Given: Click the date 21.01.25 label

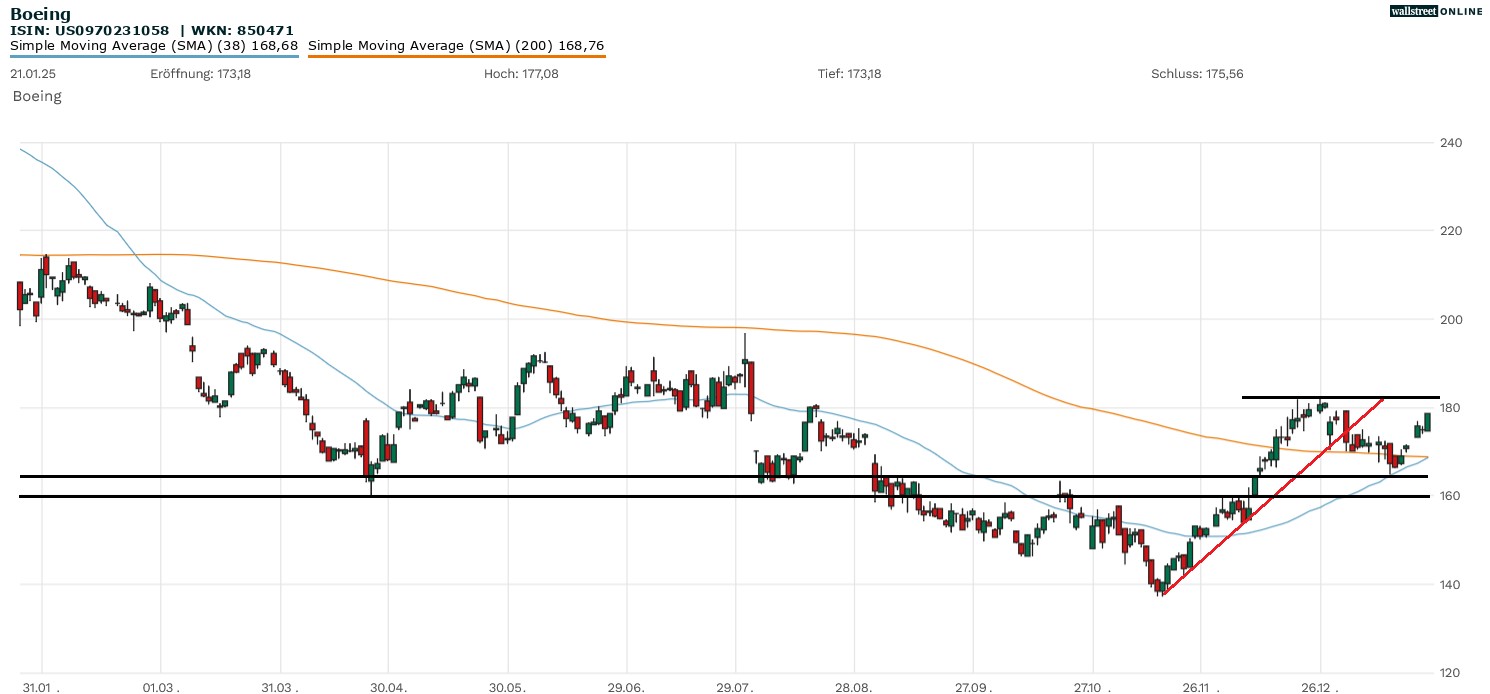Looking at the screenshot, I should [32, 74].
